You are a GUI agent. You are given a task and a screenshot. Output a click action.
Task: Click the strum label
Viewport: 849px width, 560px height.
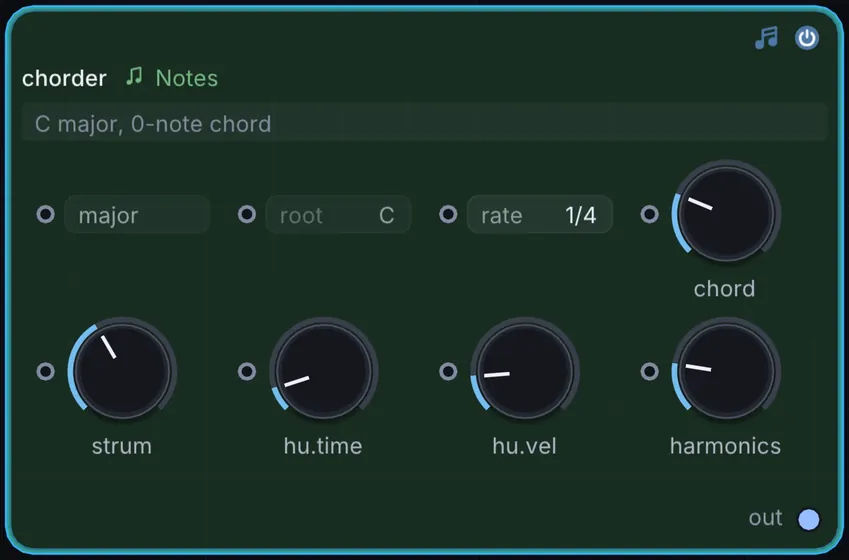122,446
